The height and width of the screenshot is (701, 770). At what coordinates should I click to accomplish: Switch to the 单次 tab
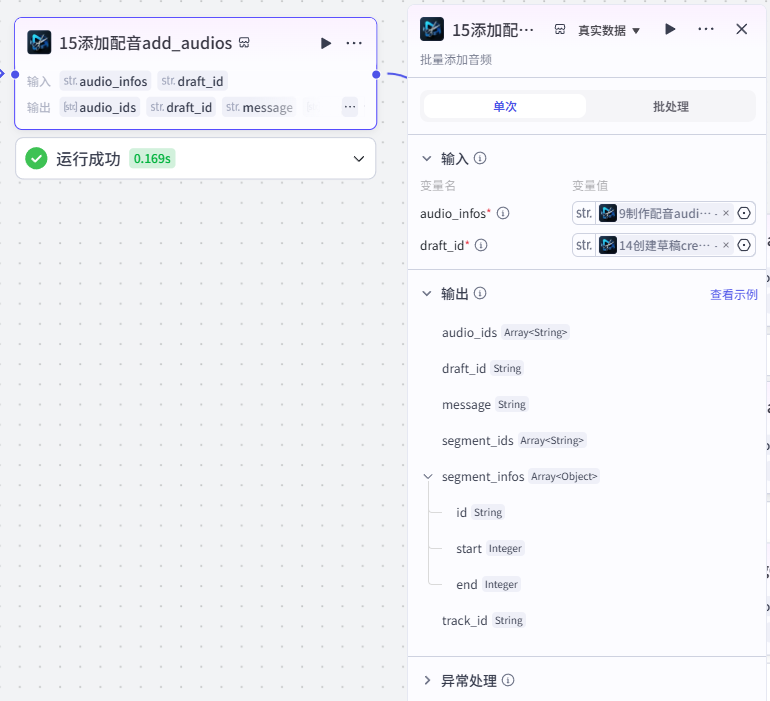pos(505,106)
